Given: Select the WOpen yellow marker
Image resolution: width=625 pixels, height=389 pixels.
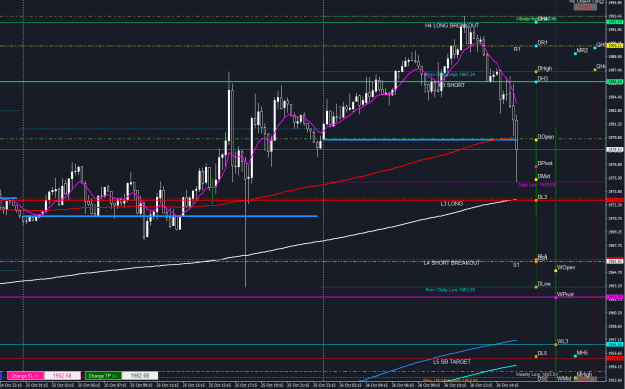Looking at the screenshot, I should [x=556, y=271].
